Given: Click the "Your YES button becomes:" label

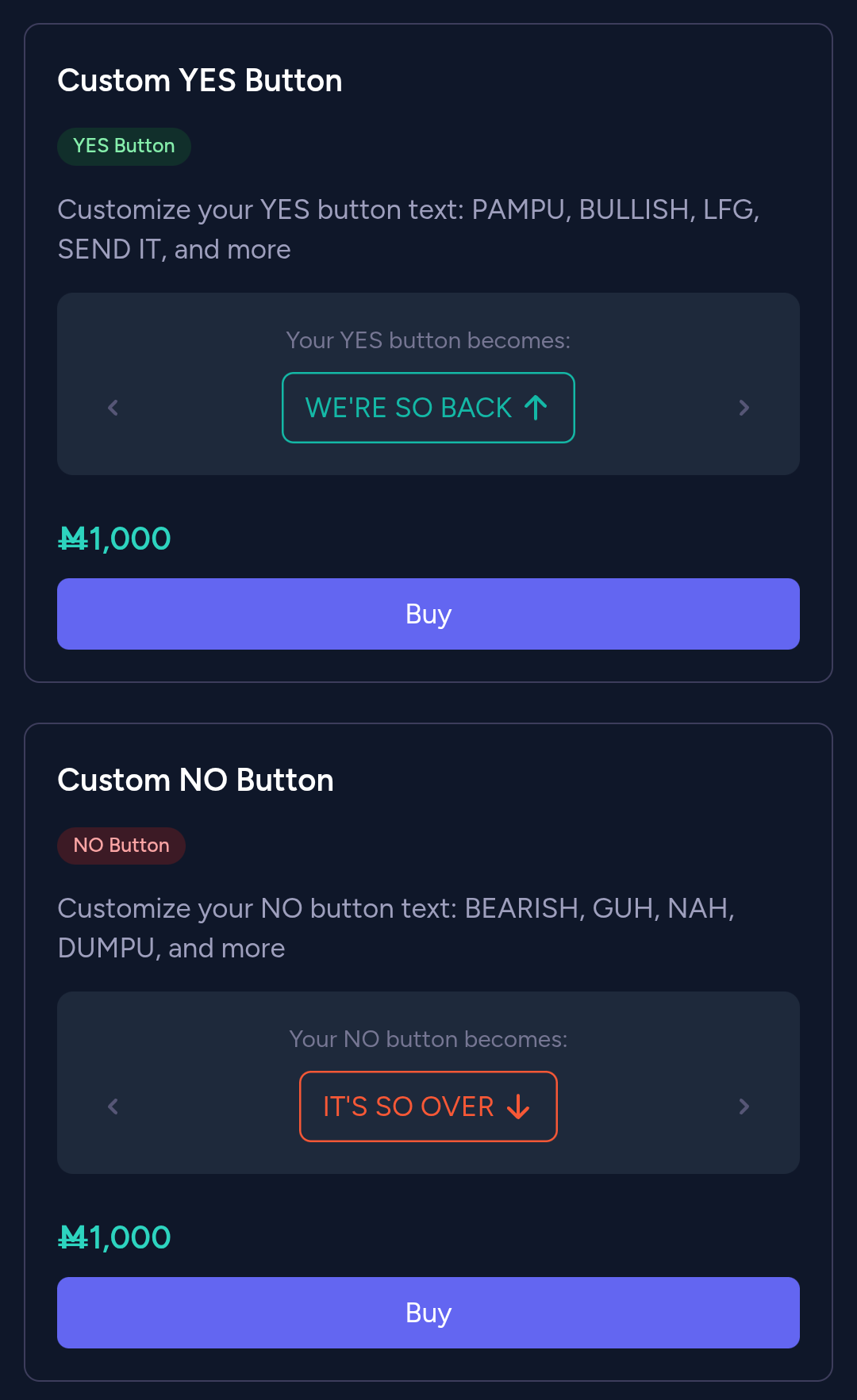Looking at the screenshot, I should 428,340.
